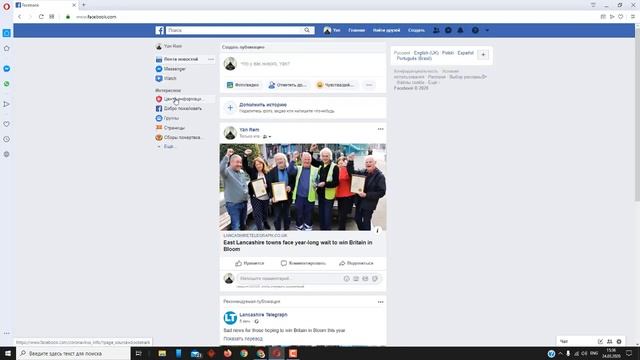The height and width of the screenshot is (360, 640).
Task: Open Opera sidebar WhatsApp icon
Action: 7,84
